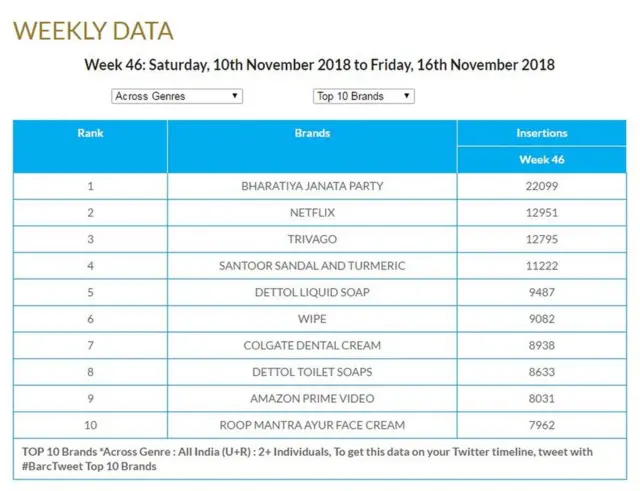Click the 22099 insertions value
The width and height of the screenshot is (640, 491).
541,186
